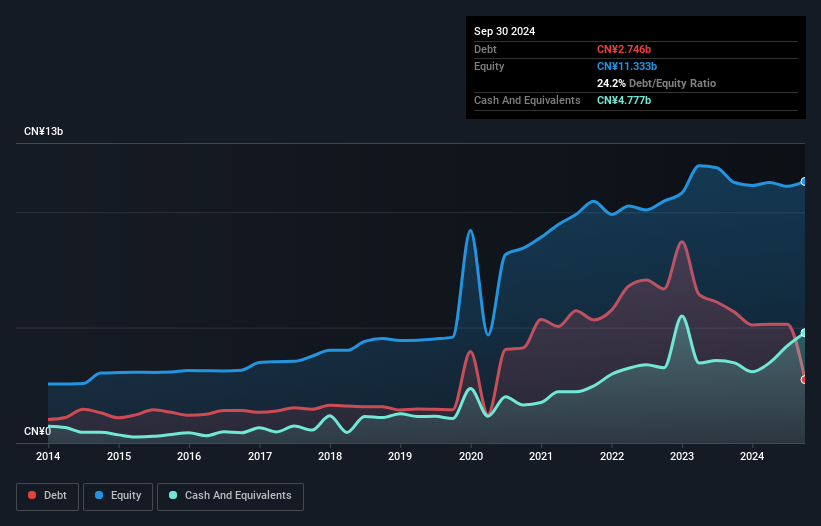Viewport: 821px width, 526px height.
Task: Click the 2016 x-axis label
Action: (189, 456)
